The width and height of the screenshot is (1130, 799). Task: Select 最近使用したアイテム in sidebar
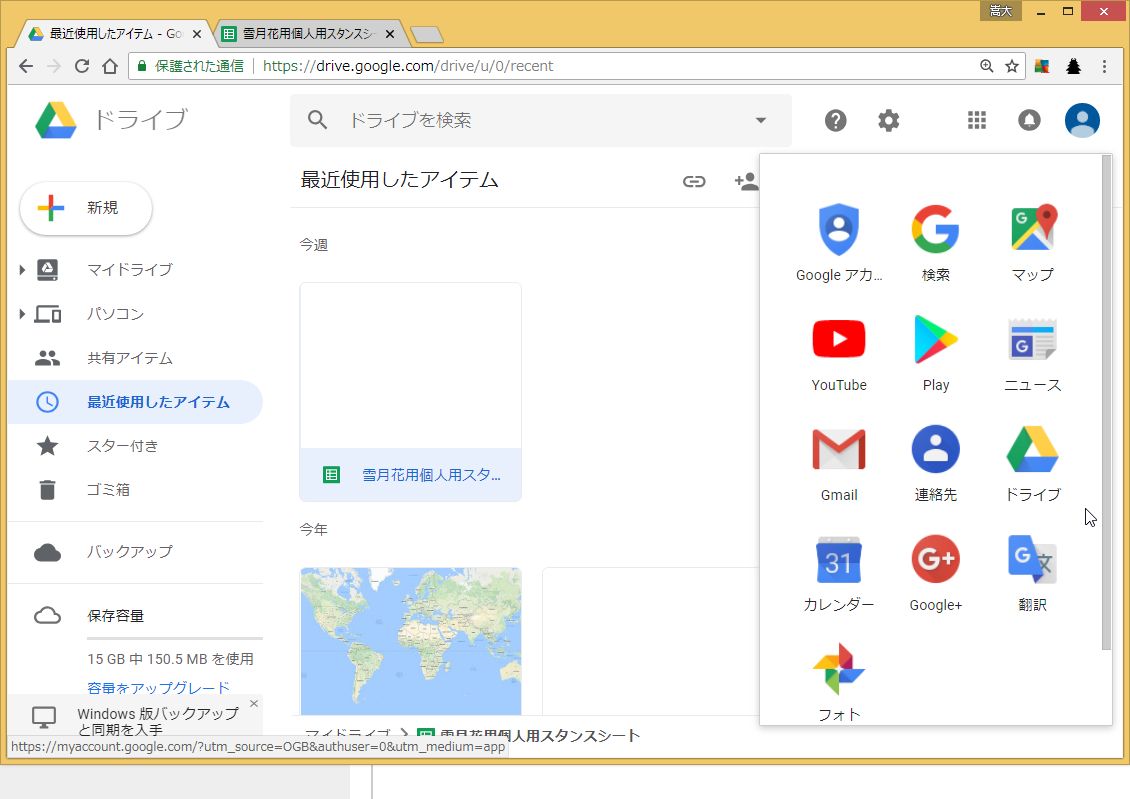pos(135,402)
